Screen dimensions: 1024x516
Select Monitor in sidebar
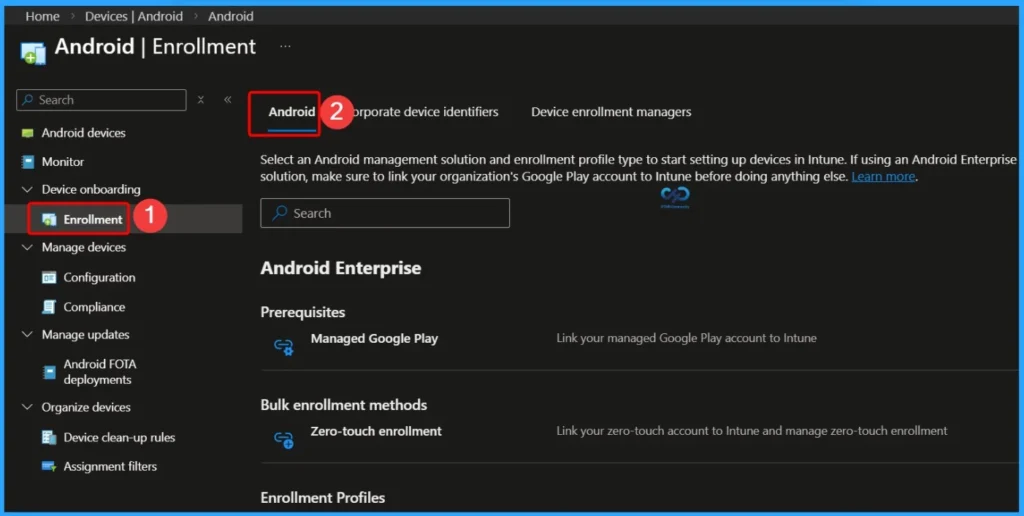[x=63, y=162]
